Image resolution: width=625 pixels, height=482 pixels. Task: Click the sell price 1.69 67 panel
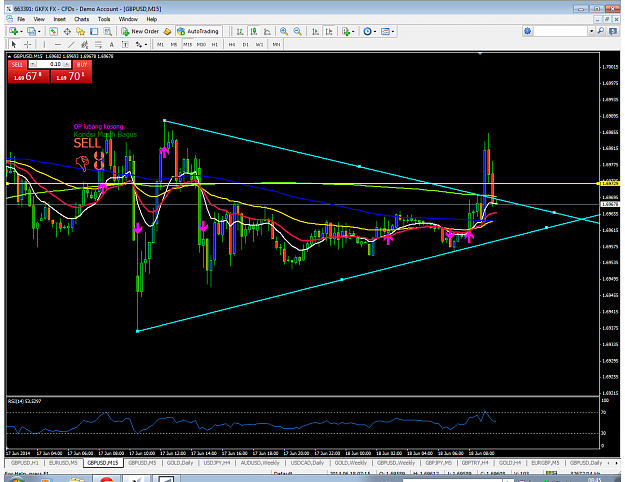tap(29, 76)
